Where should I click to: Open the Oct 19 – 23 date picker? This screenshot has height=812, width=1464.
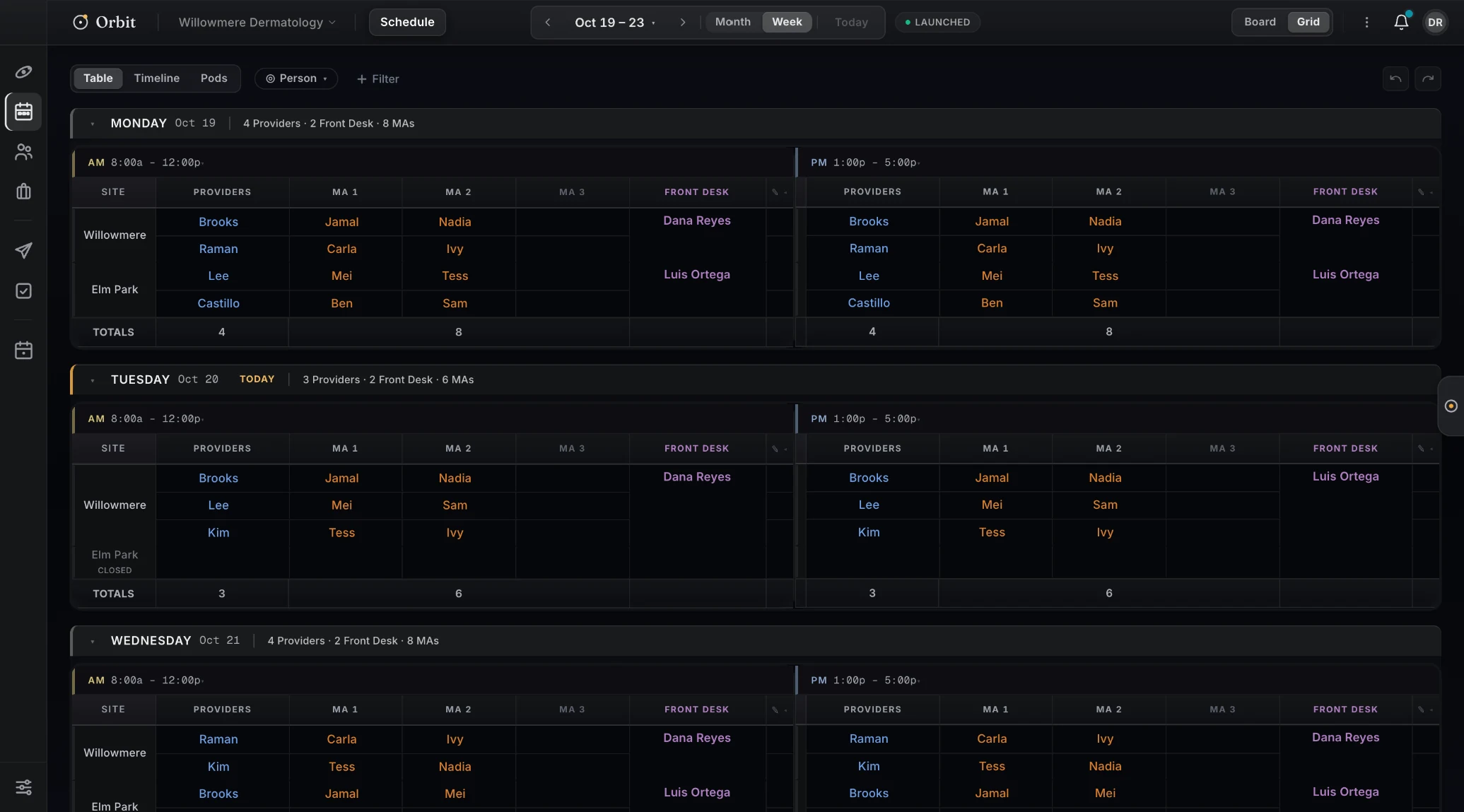pos(614,22)
